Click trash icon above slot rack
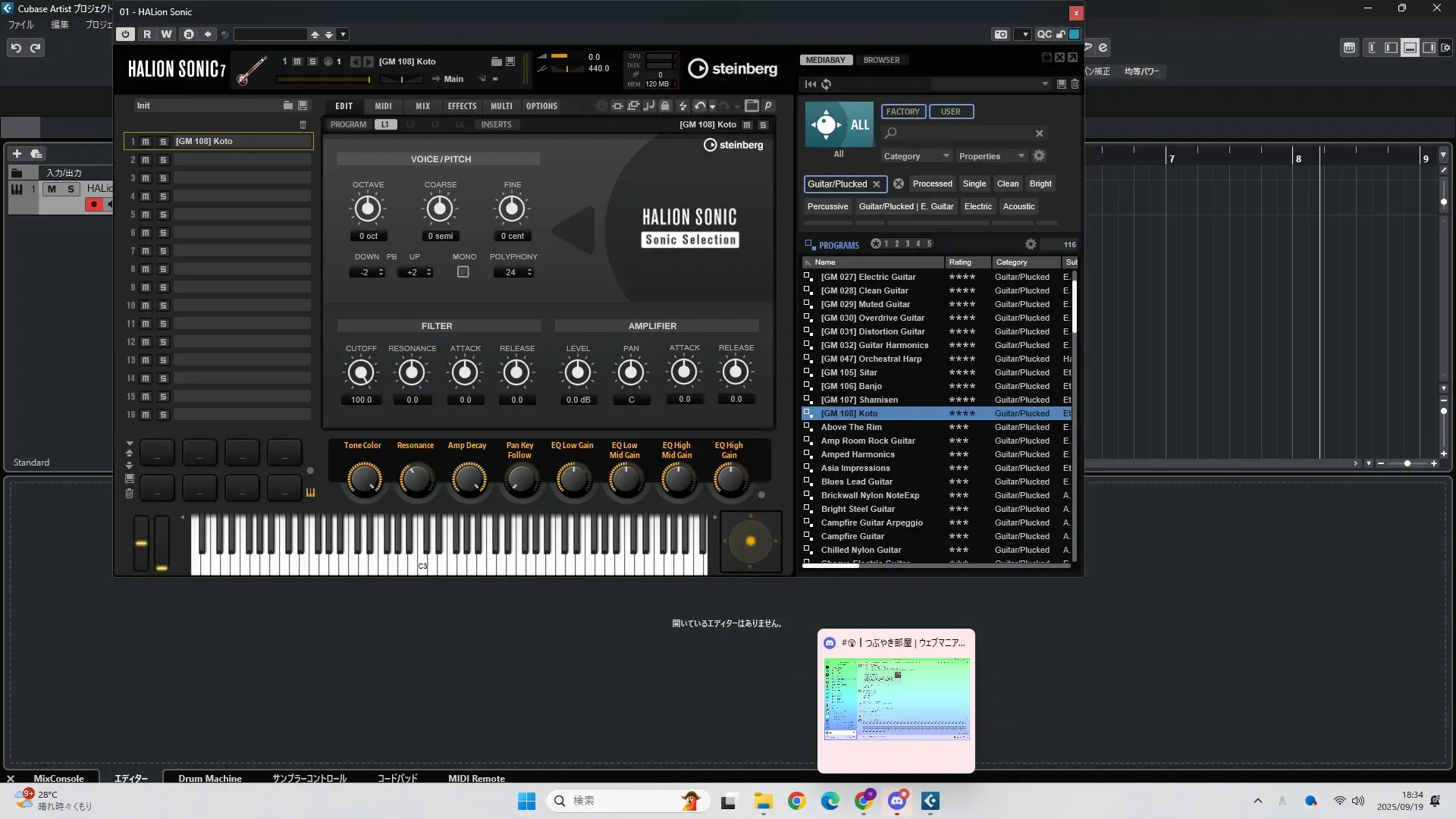Viewport: 1456px width, 819px height. click(303, 124)
